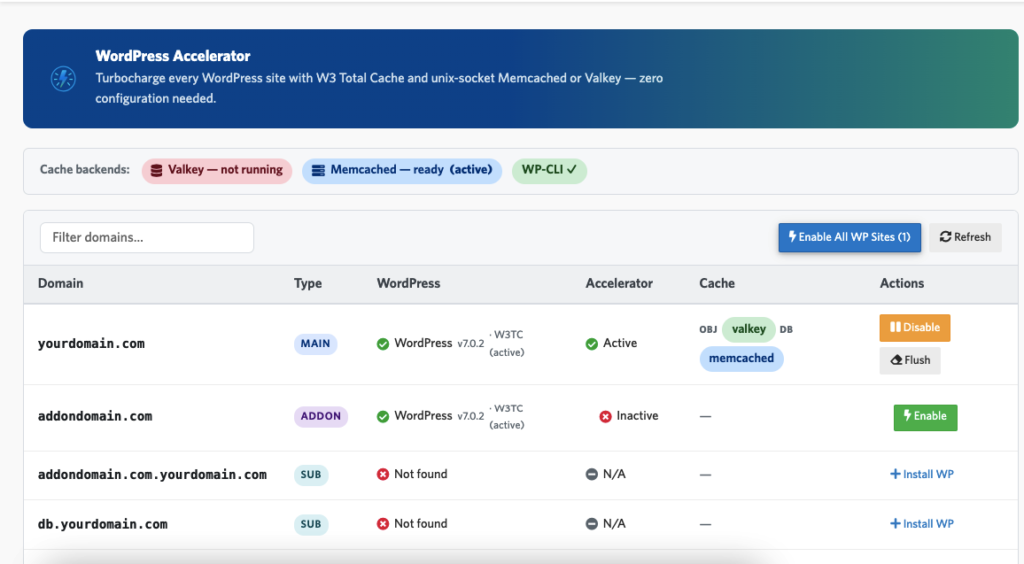
Task: Click the green Active accelerator status icon
Action: coord(592,344)
